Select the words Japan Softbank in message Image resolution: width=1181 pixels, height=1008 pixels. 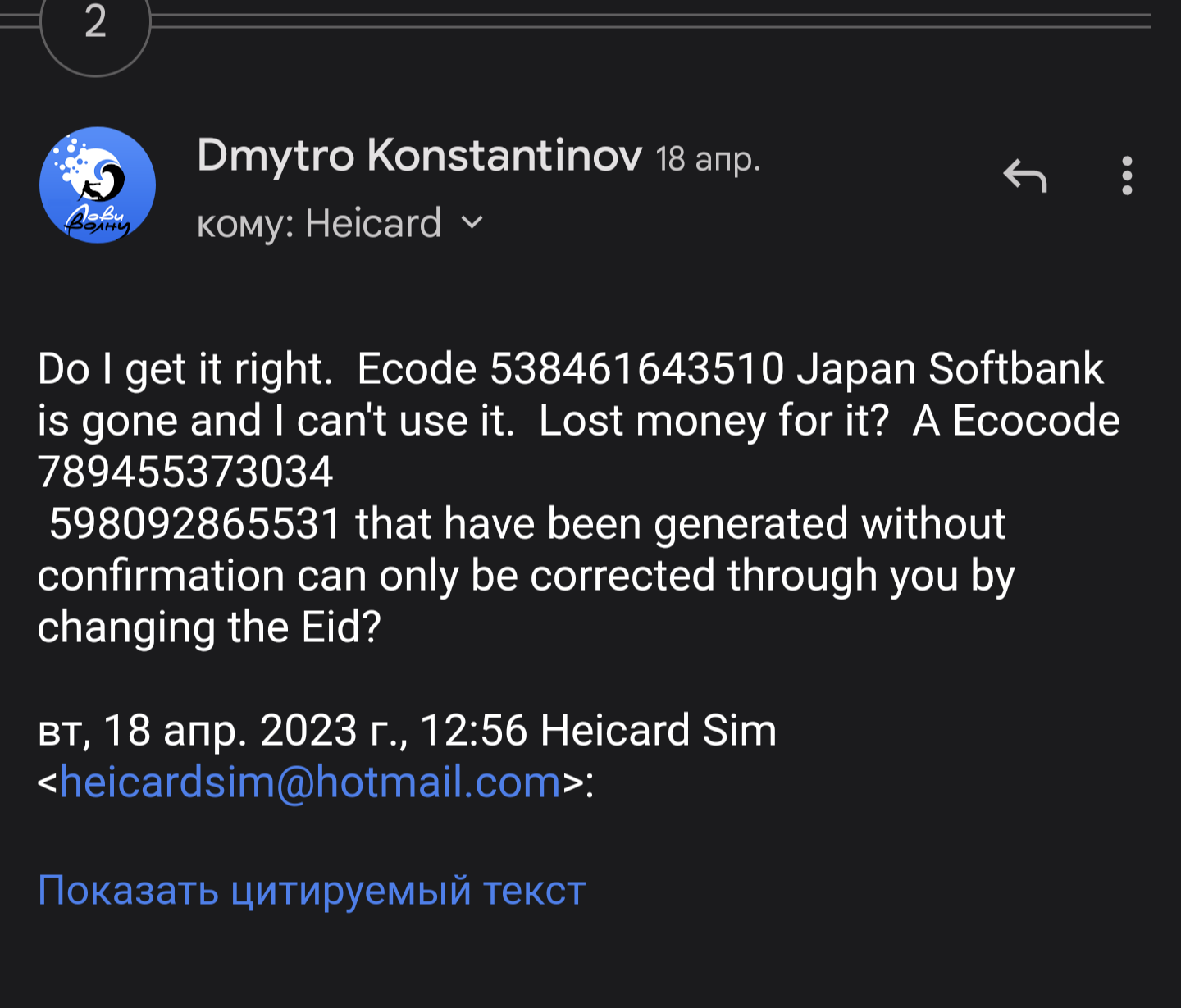point(951,368)
